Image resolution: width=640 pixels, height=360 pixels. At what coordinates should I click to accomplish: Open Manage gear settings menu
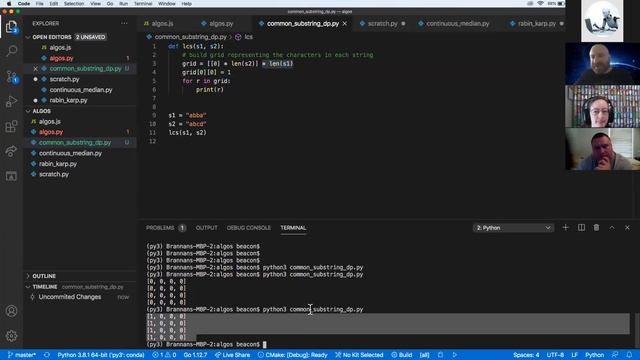(x=11, y=336)
